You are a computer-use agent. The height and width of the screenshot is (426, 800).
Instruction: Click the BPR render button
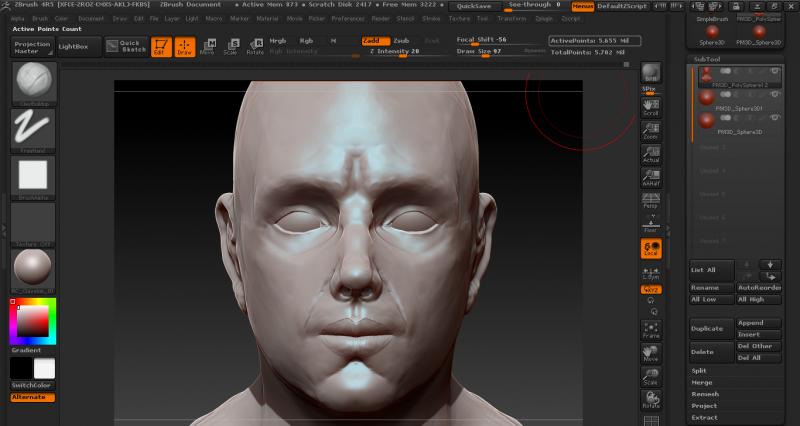[x=651, y=74]
